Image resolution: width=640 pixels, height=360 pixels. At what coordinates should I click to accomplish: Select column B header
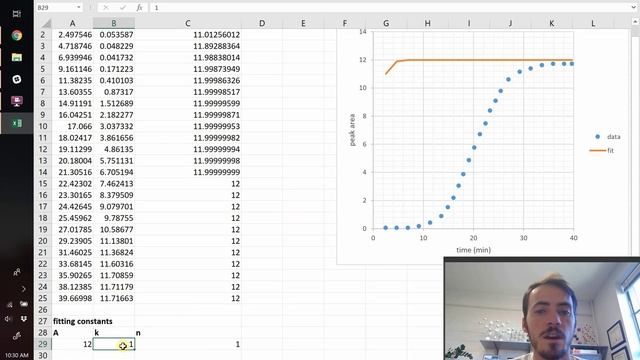(x=113, y=23)
